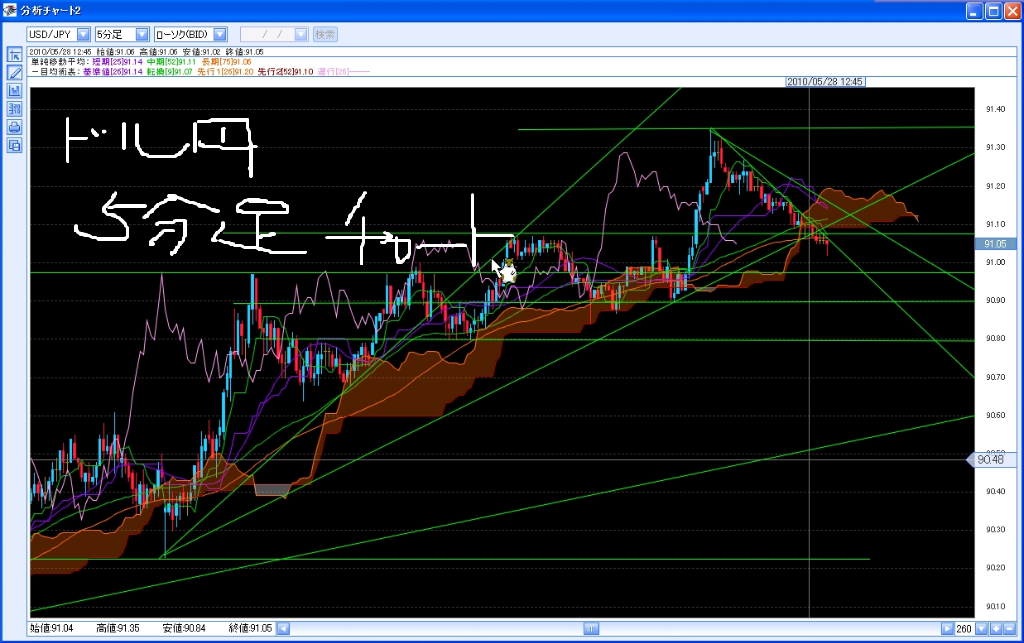Click the horizontal scrollbar thumb
The height and width of the screenshot is (643, 1024).
pyautogui.click(x=591, y=629)
